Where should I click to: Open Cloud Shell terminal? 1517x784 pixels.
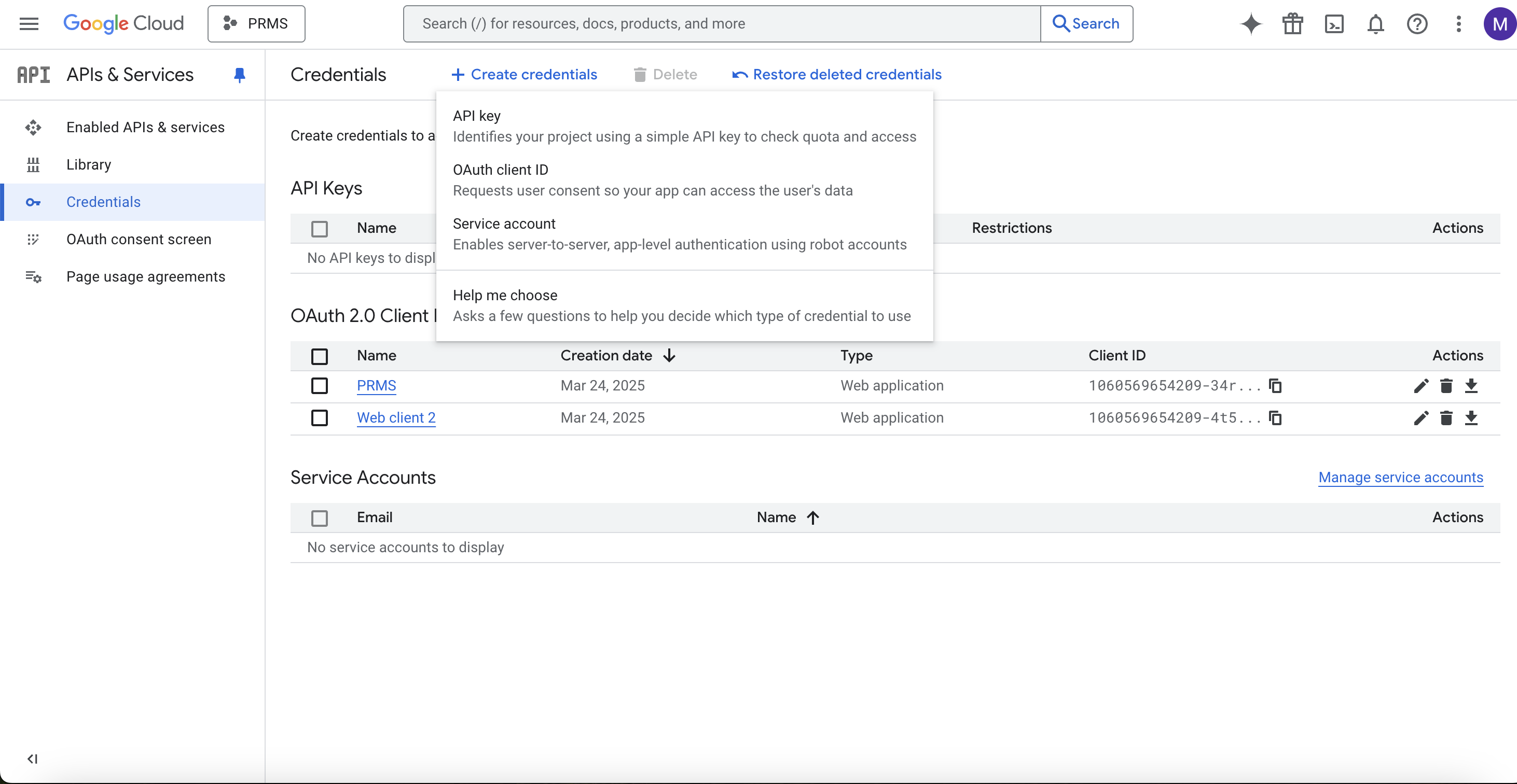pos(1334,23)
